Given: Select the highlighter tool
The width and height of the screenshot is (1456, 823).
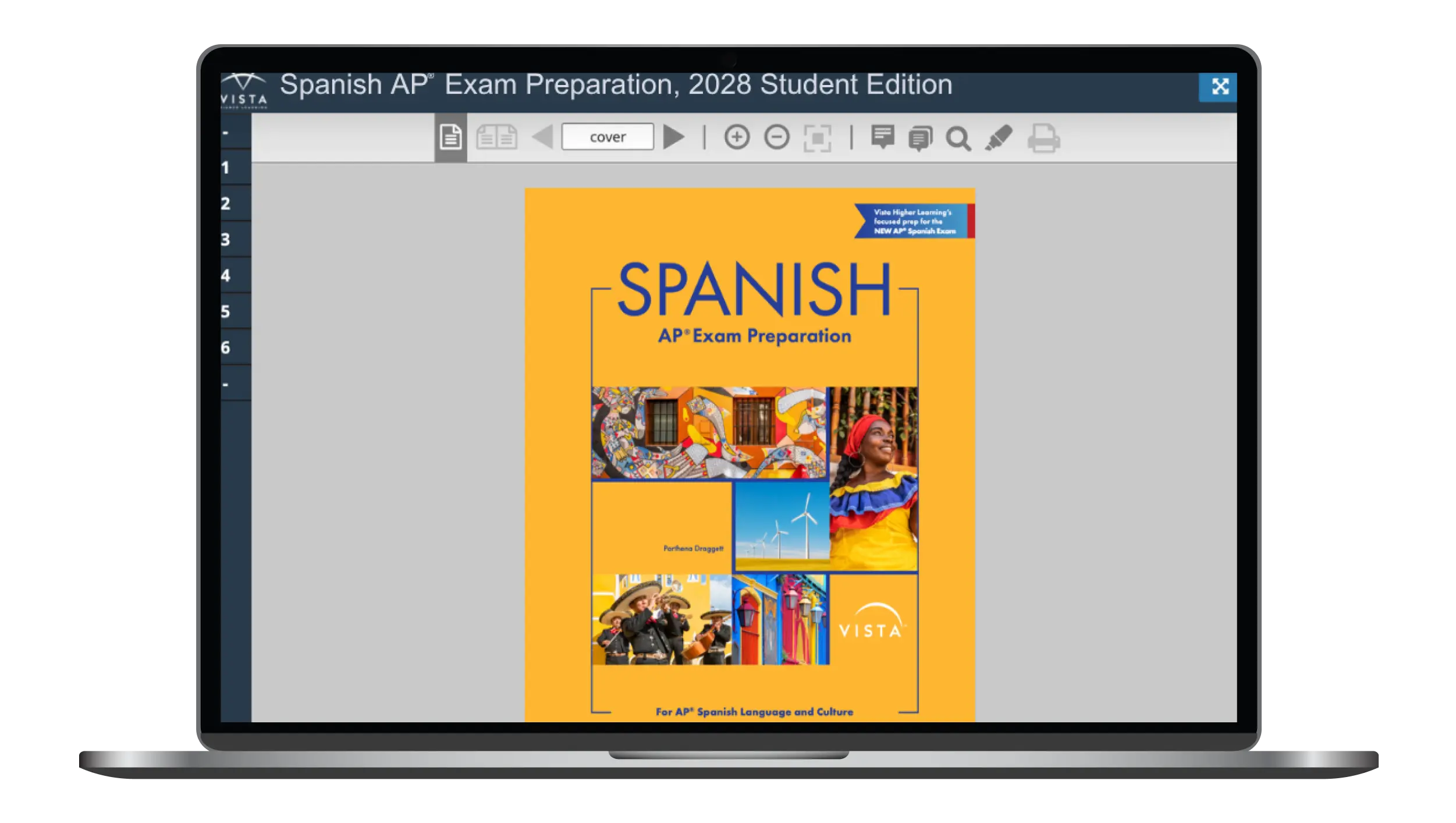Looking at the screenshot, I should 999,138.
